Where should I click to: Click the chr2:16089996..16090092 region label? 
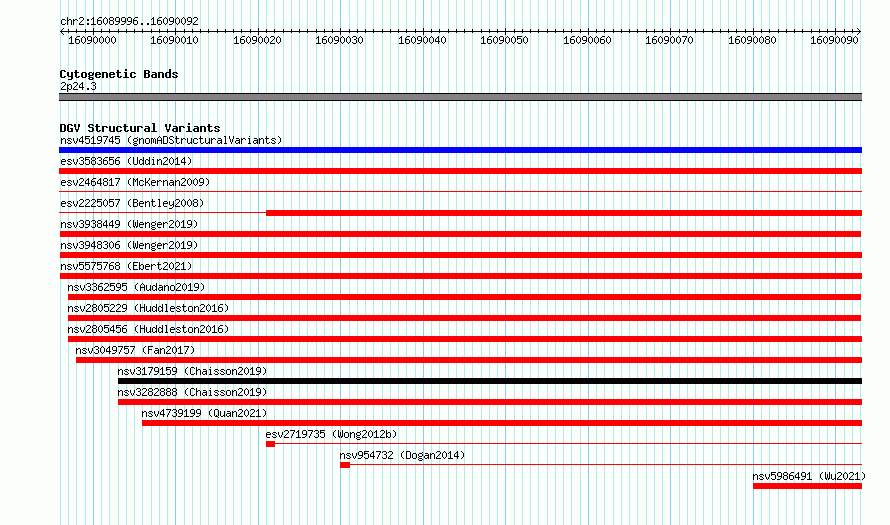click(129, 22)
